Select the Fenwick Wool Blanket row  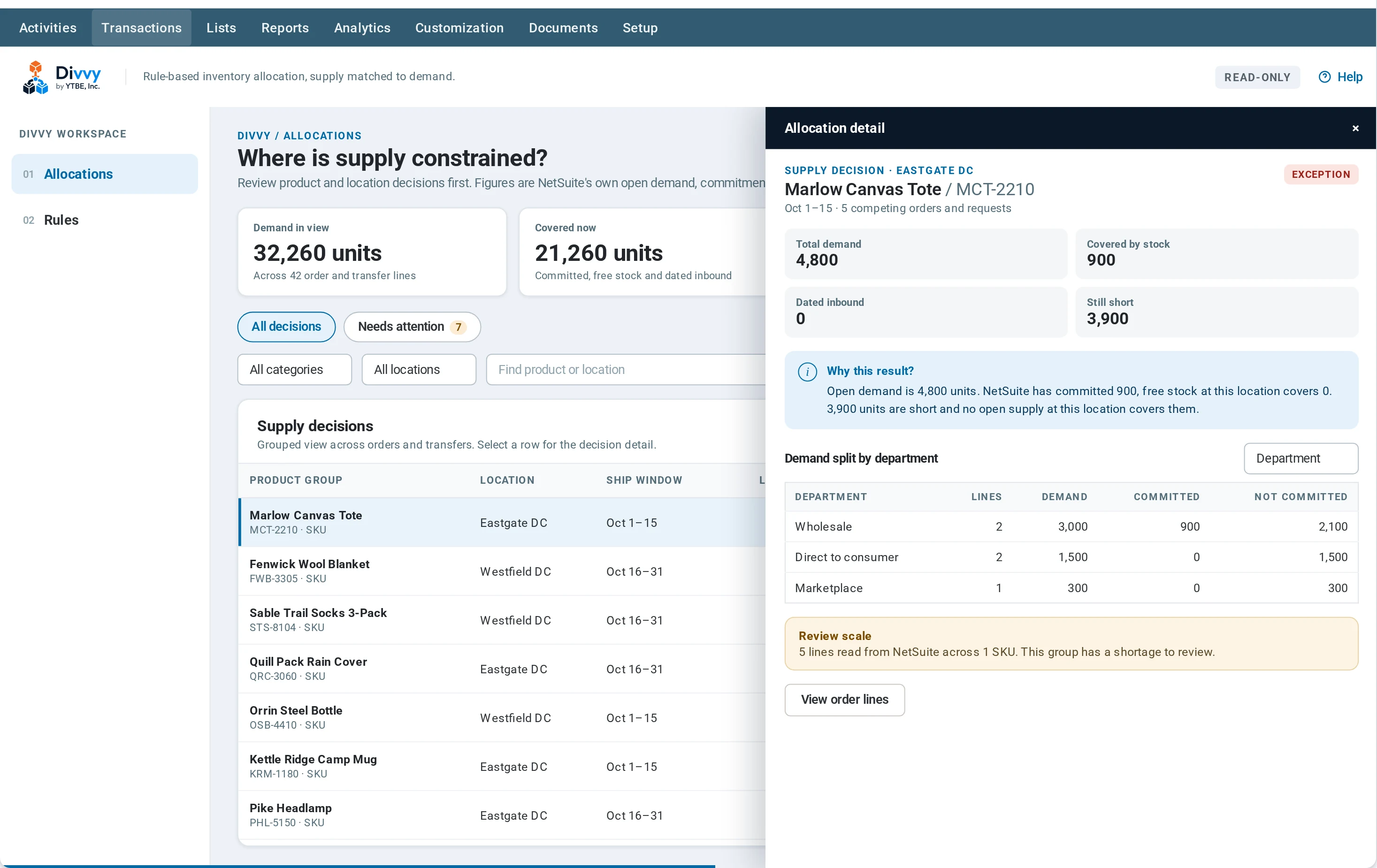pos(502,571)
